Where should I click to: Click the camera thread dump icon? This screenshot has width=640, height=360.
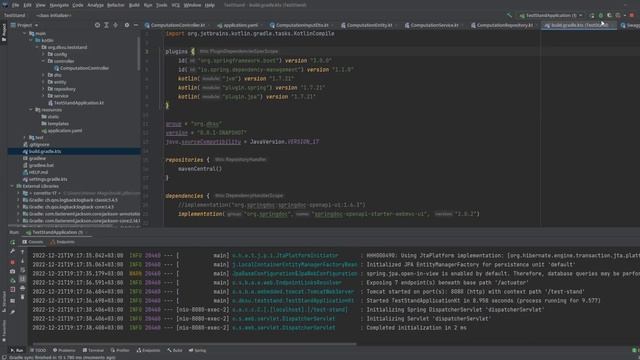click(x=13, y=271)
